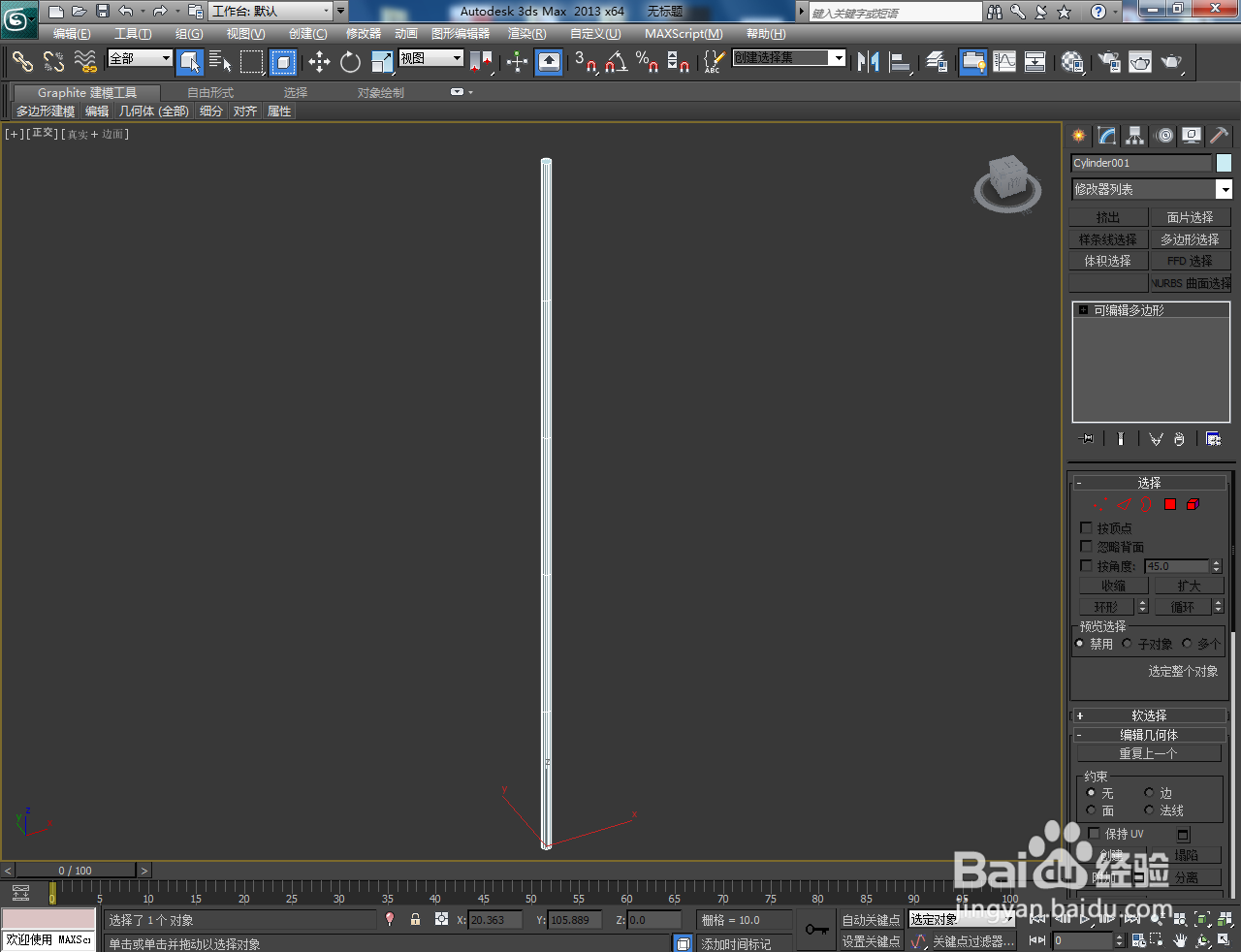Screen dimensions: 1241x952
Task: Switch to the 多边形建模 ribbon tab
Action: coord(45,111)
